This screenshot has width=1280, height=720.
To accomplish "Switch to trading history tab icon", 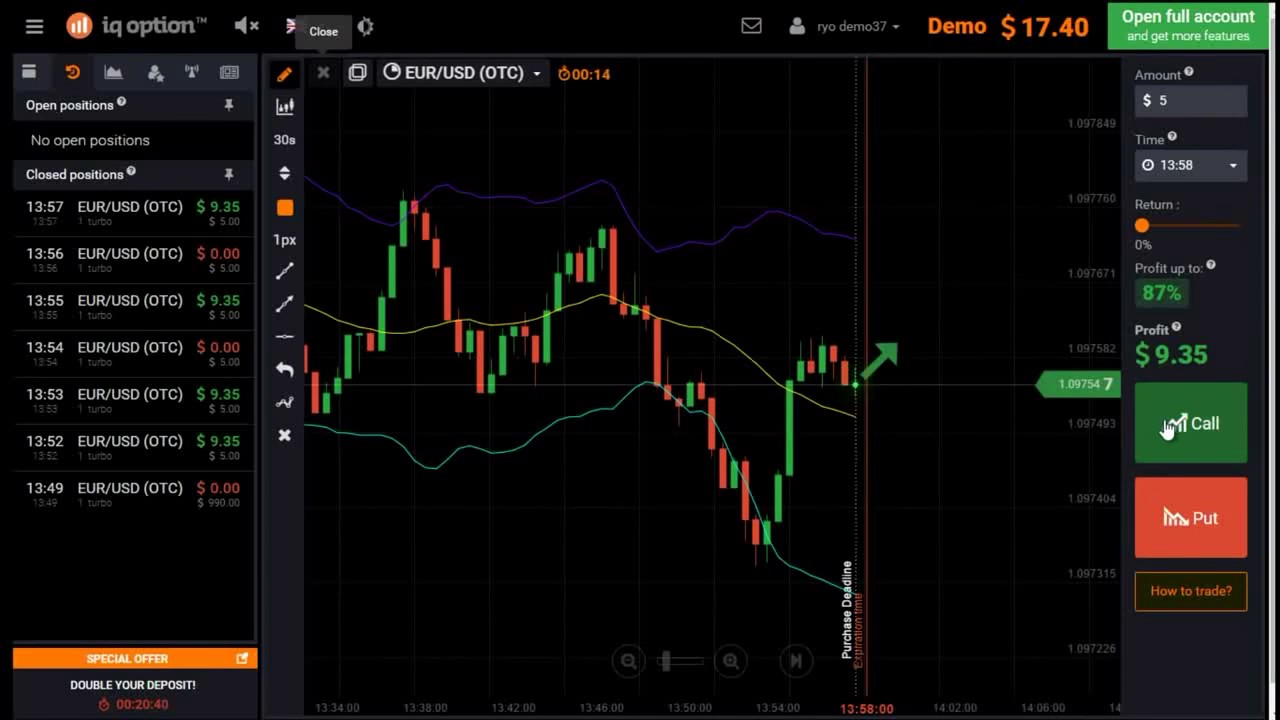I will click(x=72, y=72).
